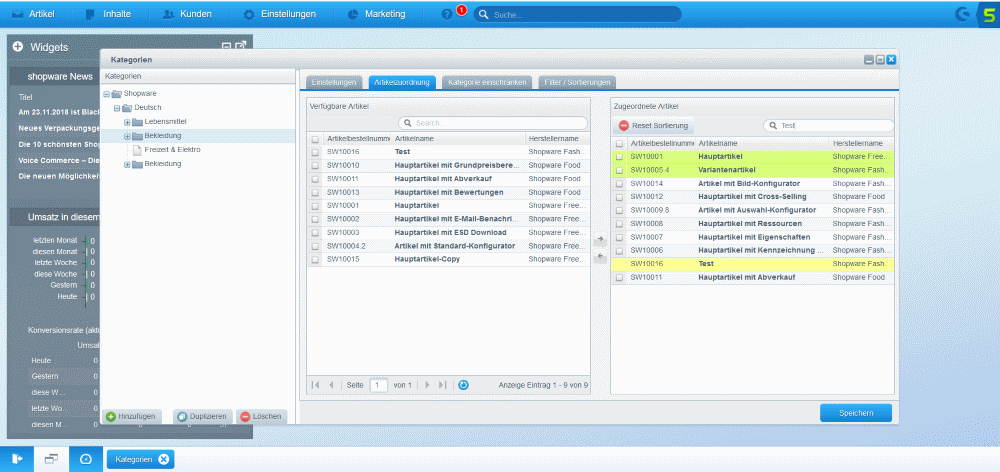Collapse the Shopware root category

pos(105,93)
